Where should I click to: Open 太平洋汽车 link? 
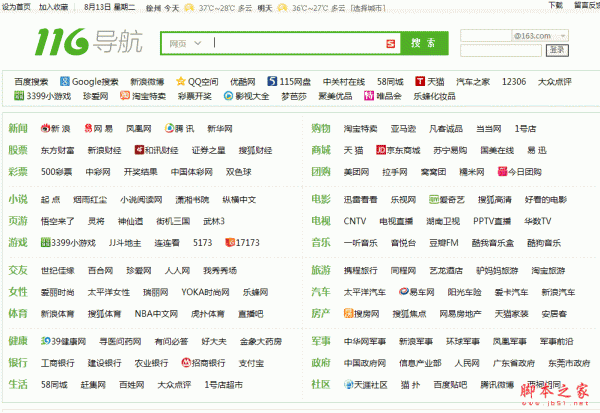365,292
